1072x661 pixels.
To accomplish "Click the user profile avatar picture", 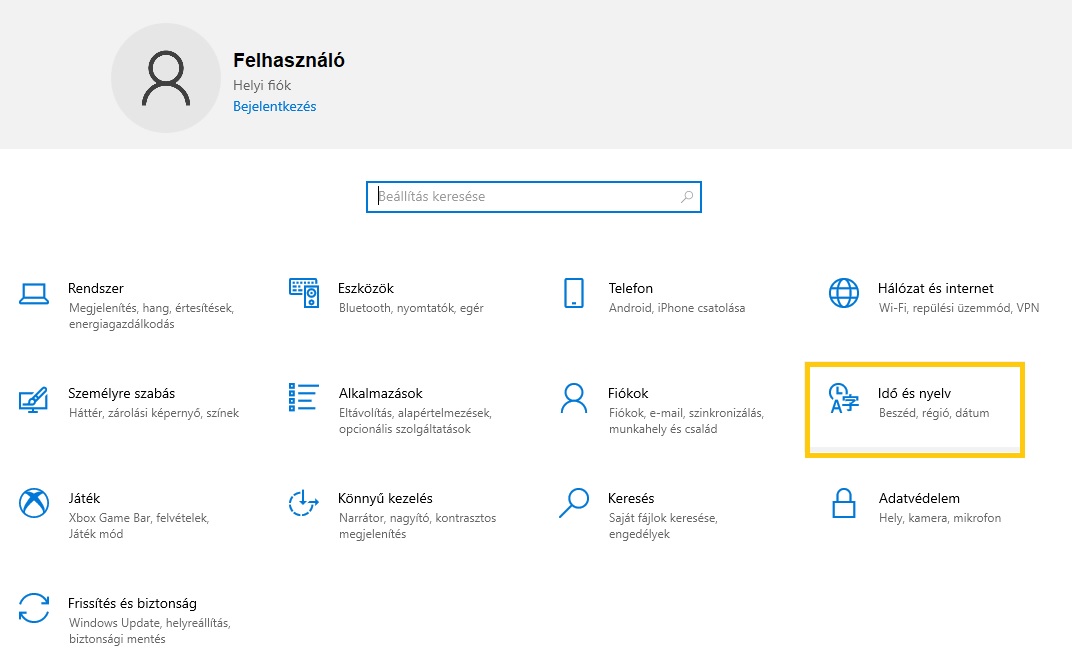I will tap(165, 79).
